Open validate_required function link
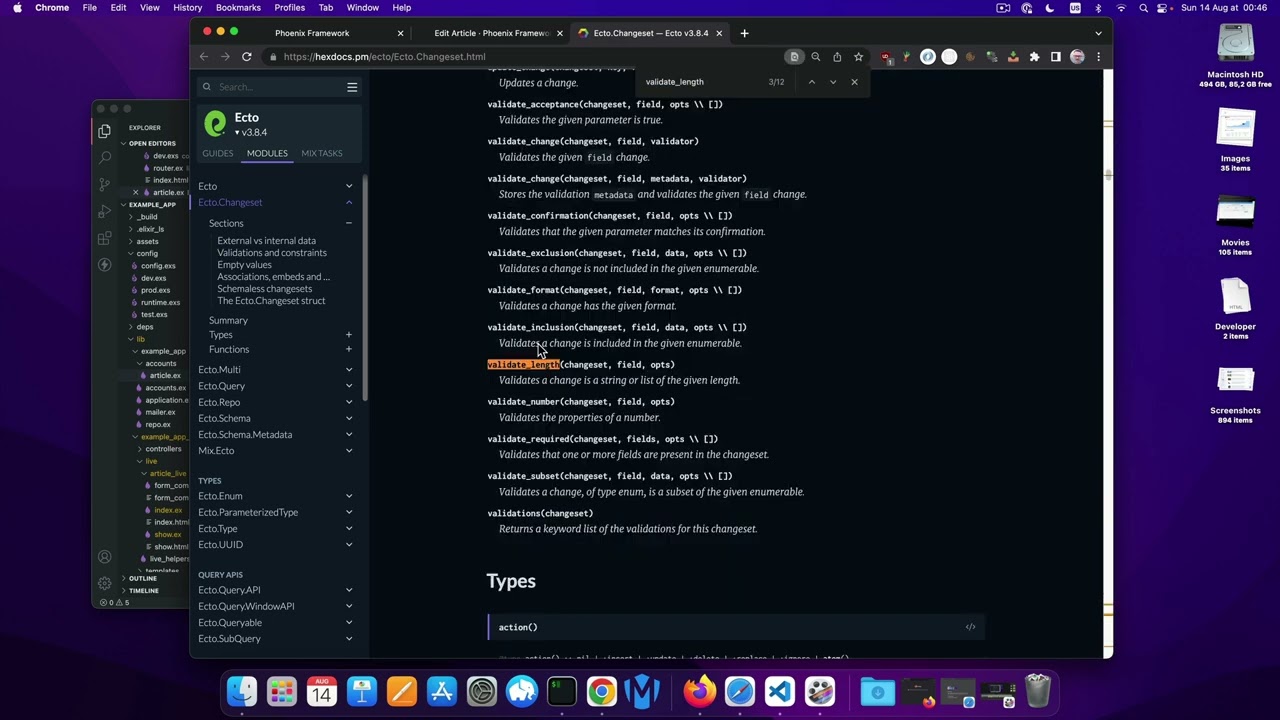 pyautogui.click(x=603, y=439)
